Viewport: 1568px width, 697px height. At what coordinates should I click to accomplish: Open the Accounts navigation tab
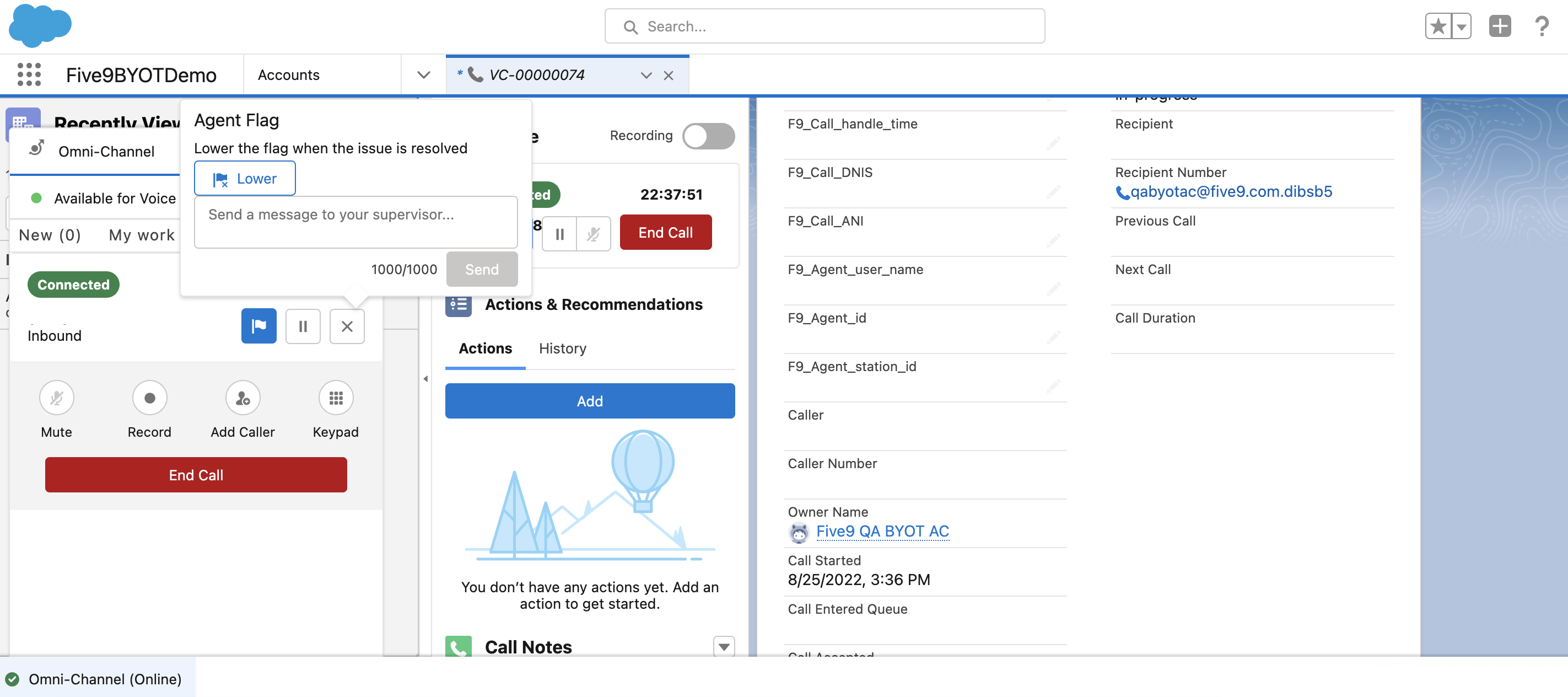click(x=288, y=75)
